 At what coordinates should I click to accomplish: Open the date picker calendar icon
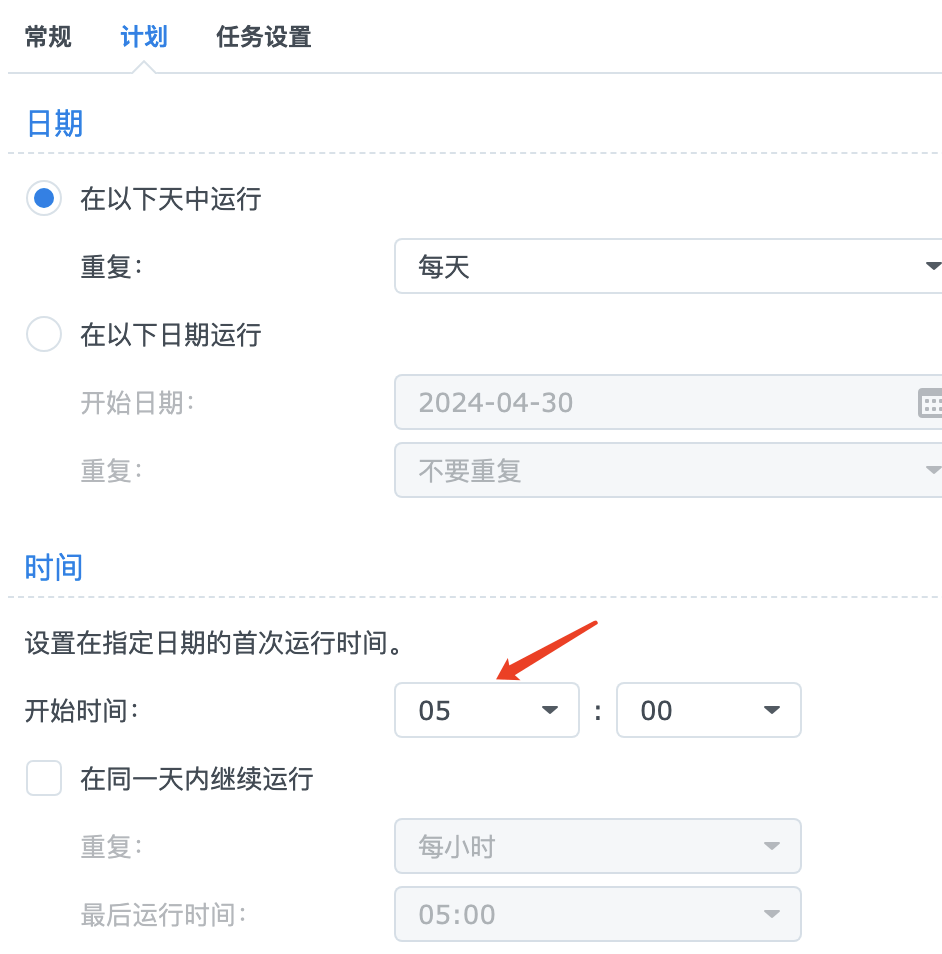[x=932, y=403]
